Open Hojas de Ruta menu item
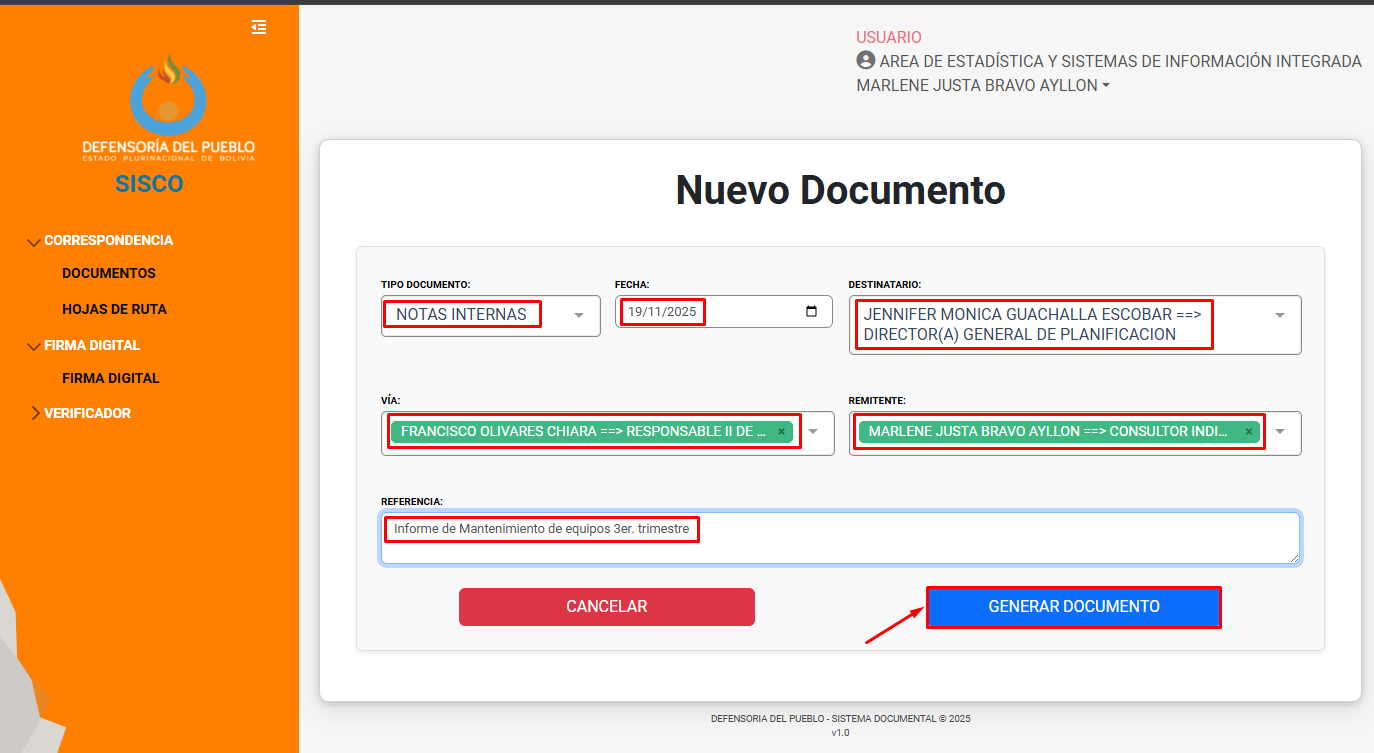Image resolution: width=1374 pixels, height=753 pixels. tap(114, 309)
